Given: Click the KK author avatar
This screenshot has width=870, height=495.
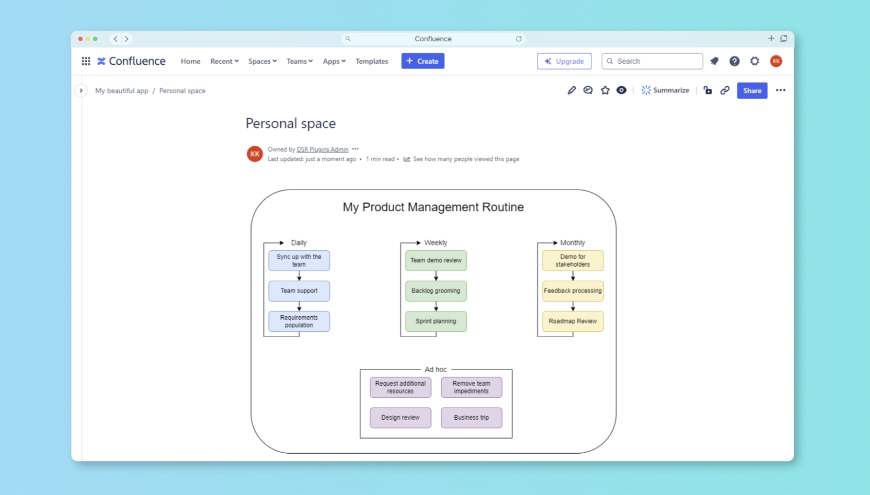Looking at the screenshot, I should [255, 154].
